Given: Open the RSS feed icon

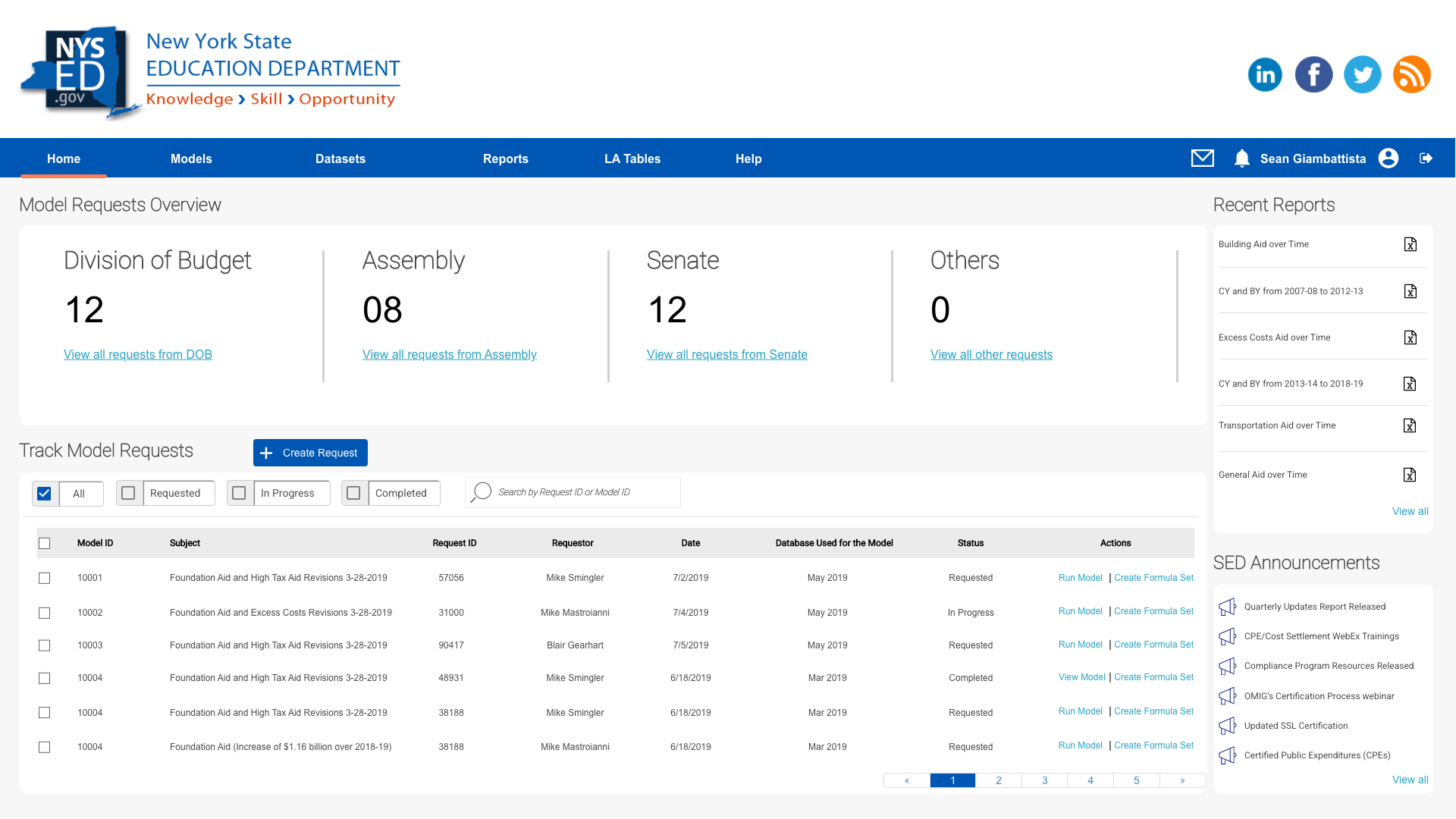Looking at the screenshot, I should point(1411,74).
